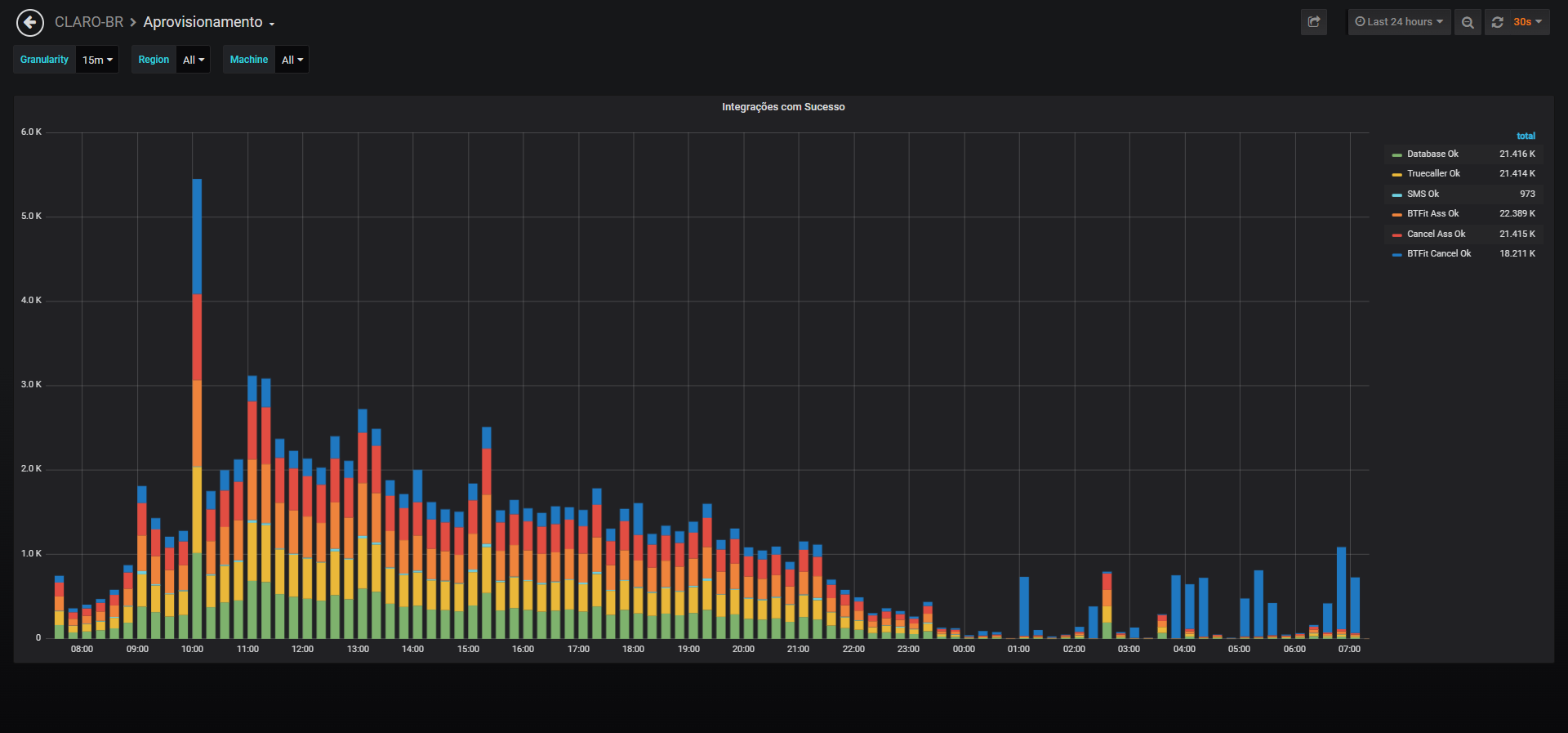1568x733 pixels.
Task: Click the zoom out magnifier icon
Action: click(x=1468, y=22)
